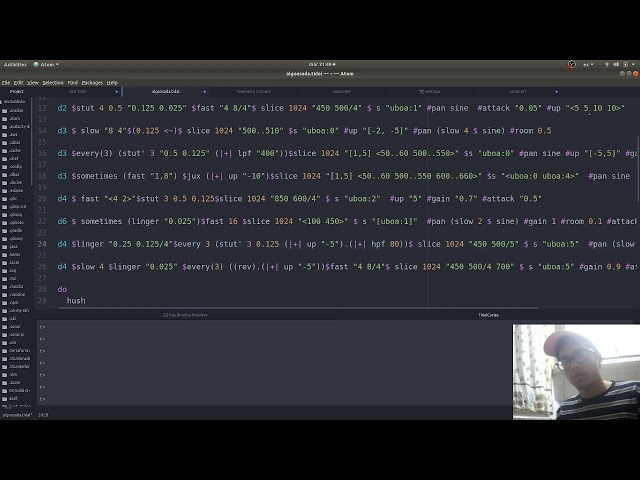
Task: Open the File menu
Action: coord(6,82)
